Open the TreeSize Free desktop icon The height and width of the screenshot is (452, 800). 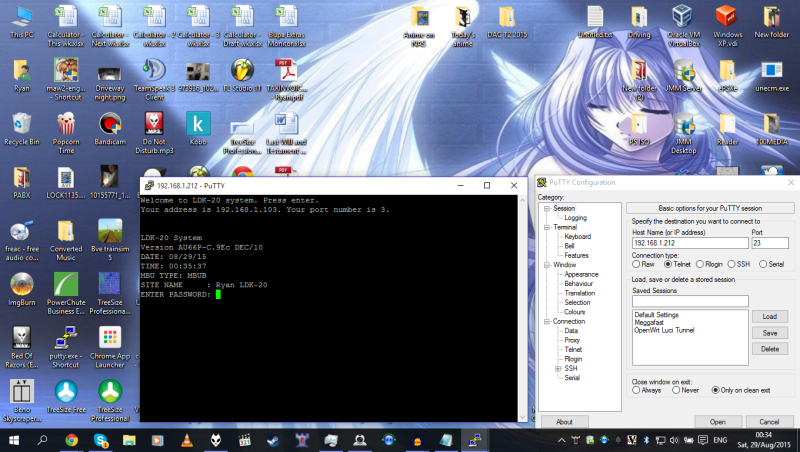[66, 397]
